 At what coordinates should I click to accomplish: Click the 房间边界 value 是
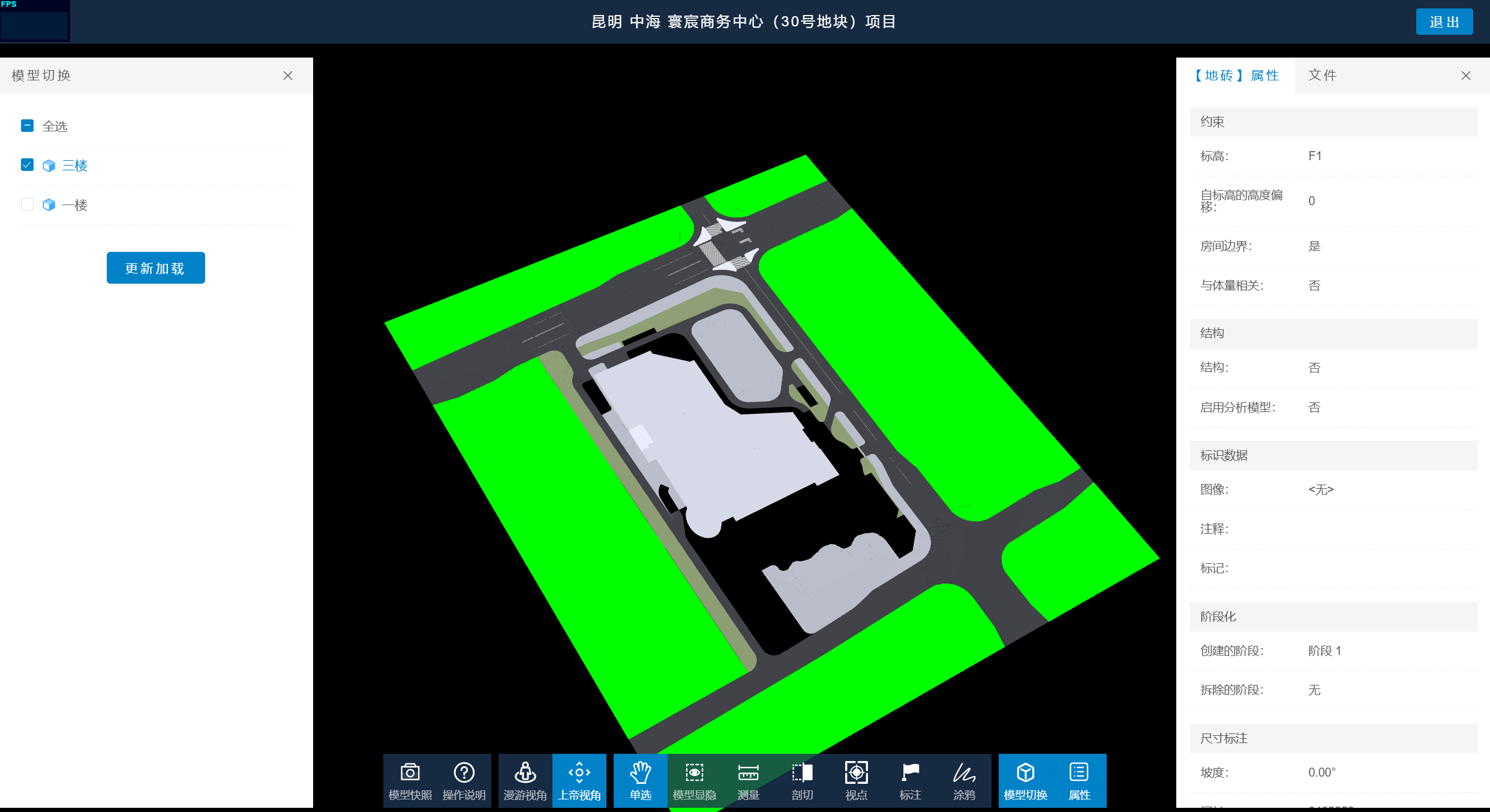click(x=1314, y=246)
